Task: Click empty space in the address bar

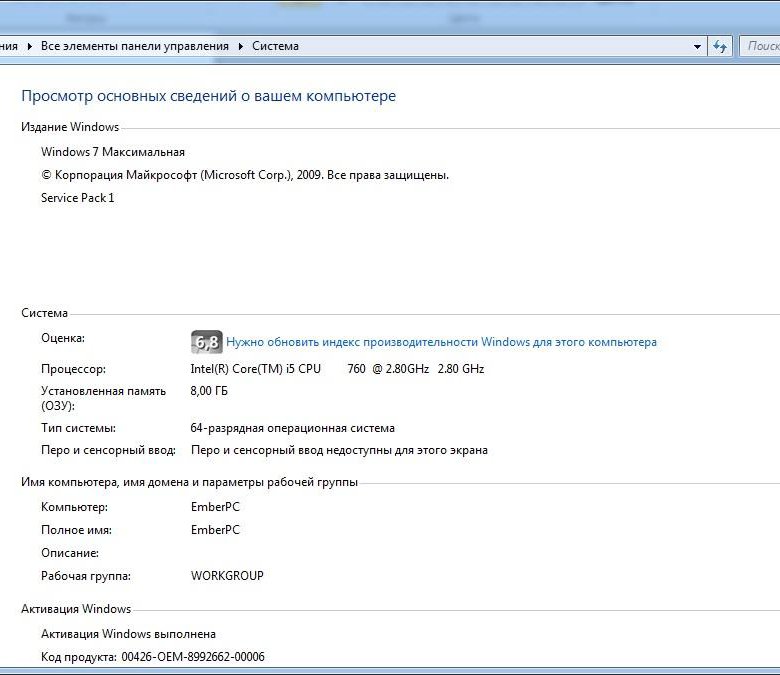Action: pos(500,46)
